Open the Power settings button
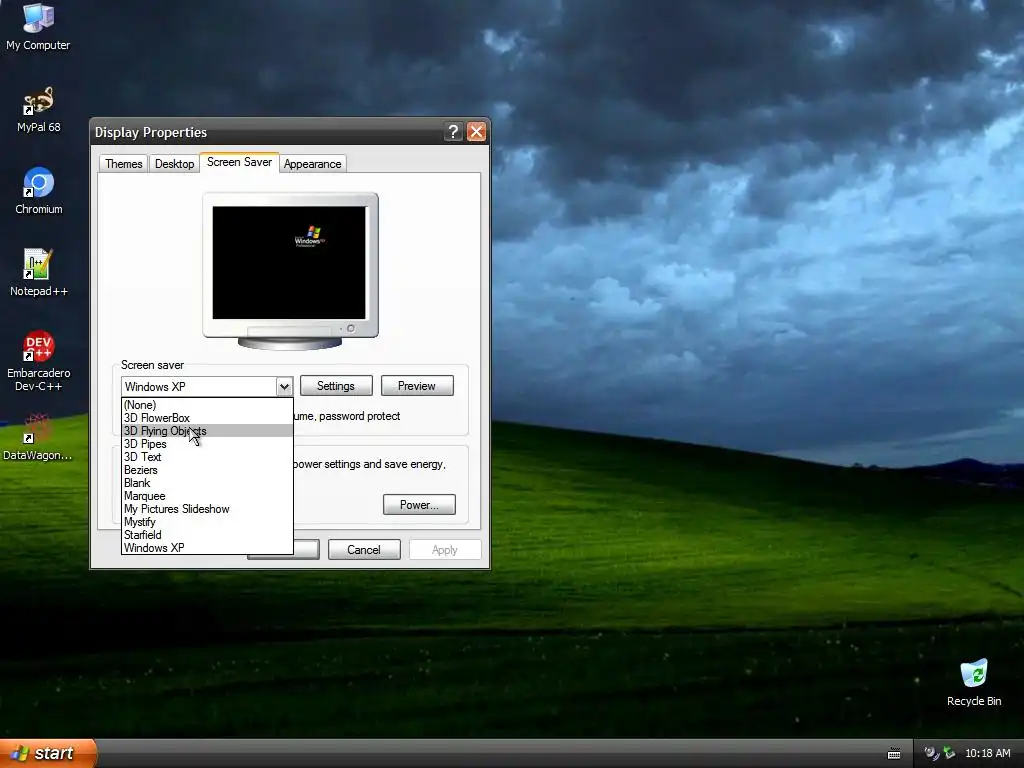The height and width of the screenshot is (768, 1024). tap(419, 505)
